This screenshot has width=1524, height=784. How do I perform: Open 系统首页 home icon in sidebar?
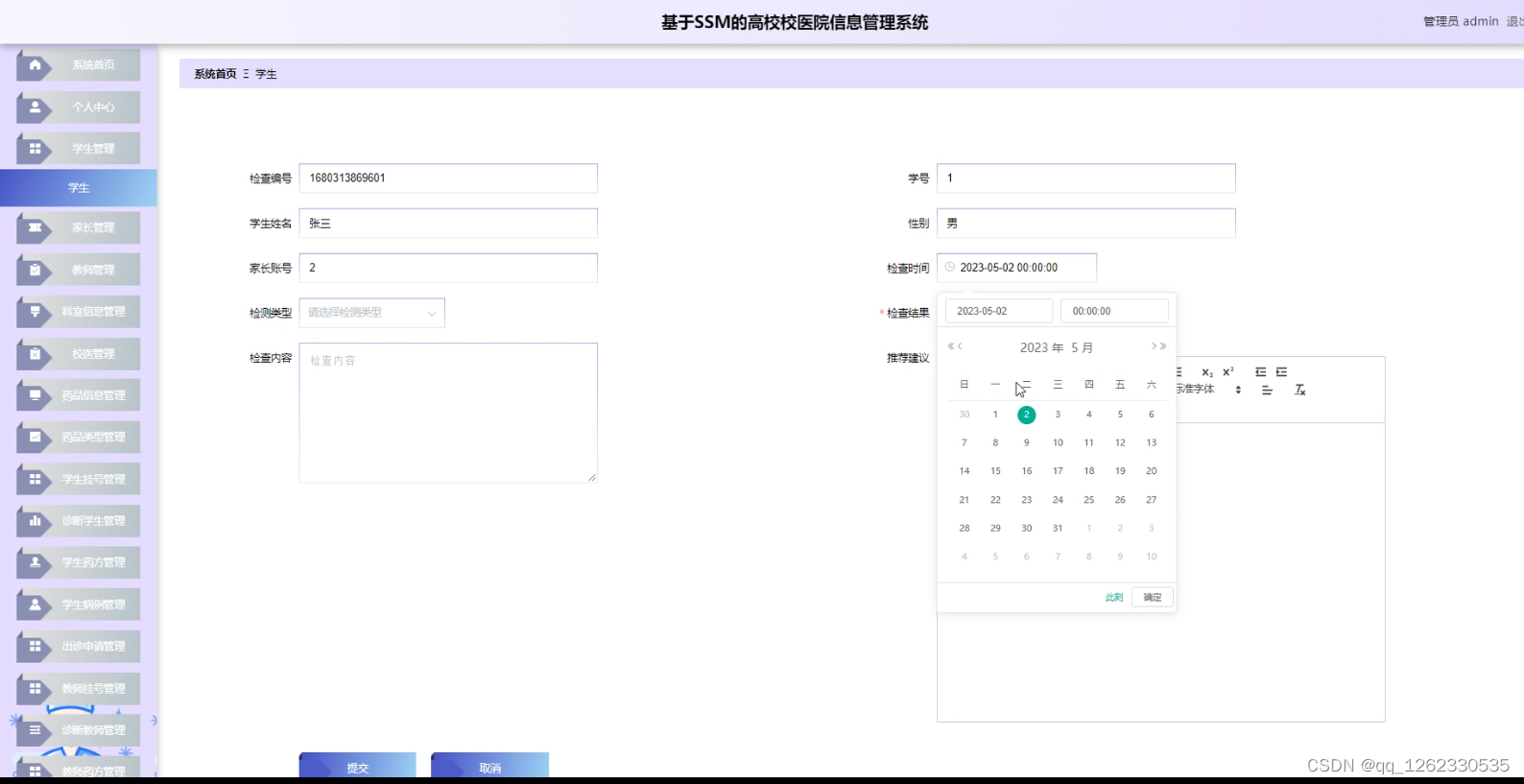tap(36, 65)
